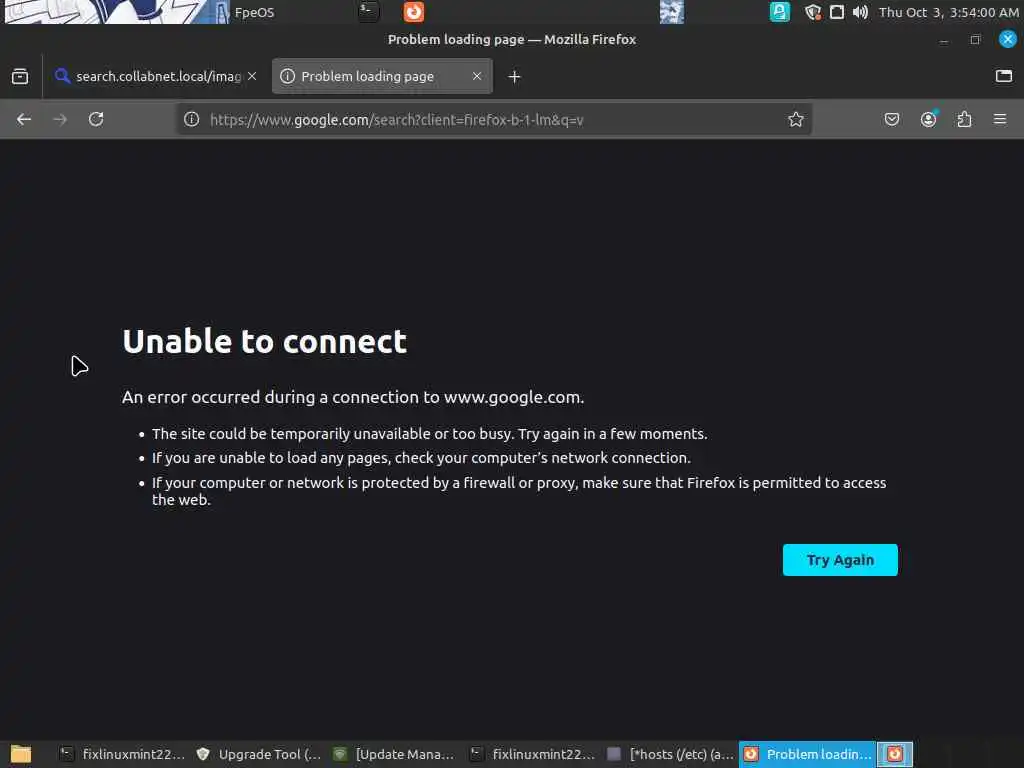Click the Problem loading page taskbar button
This screenshot has height=768, width=1024.
tap(807, 754)
